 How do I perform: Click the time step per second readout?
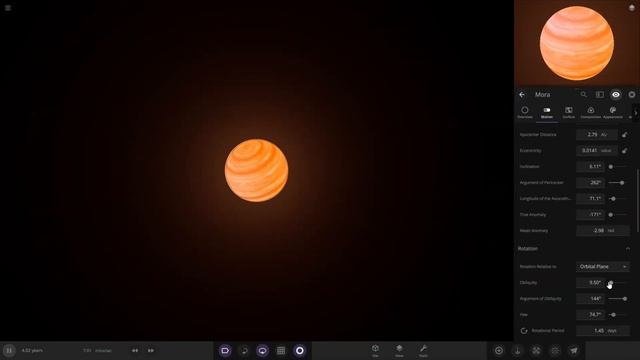pyautogui.click(x=97, y=351)
